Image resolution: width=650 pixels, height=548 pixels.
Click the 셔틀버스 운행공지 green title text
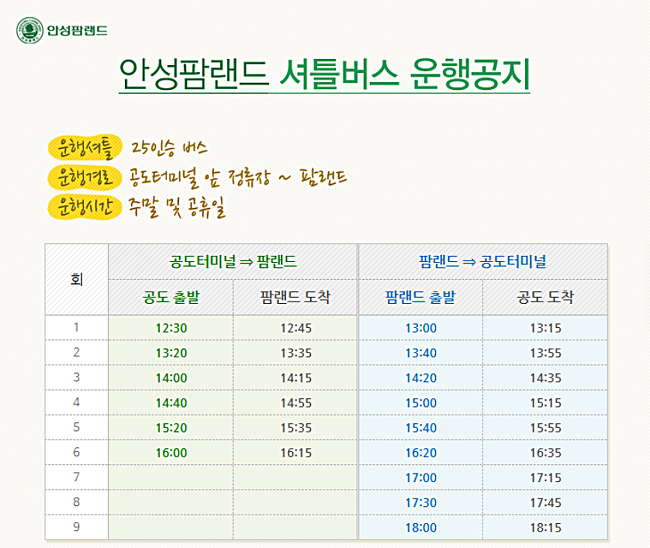(405, 74)
